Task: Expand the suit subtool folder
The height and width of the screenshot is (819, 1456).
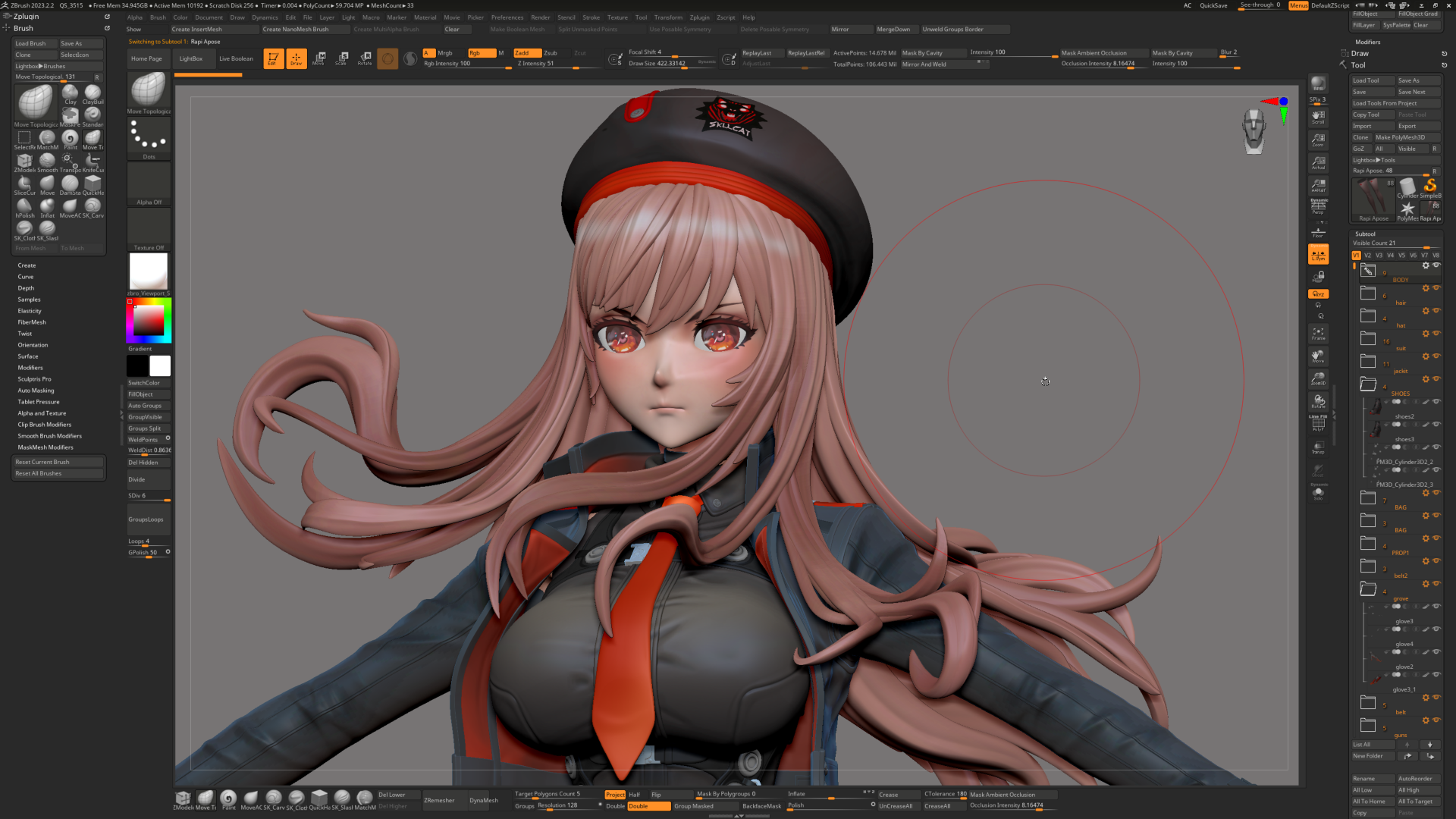Action: [1368, 338]
